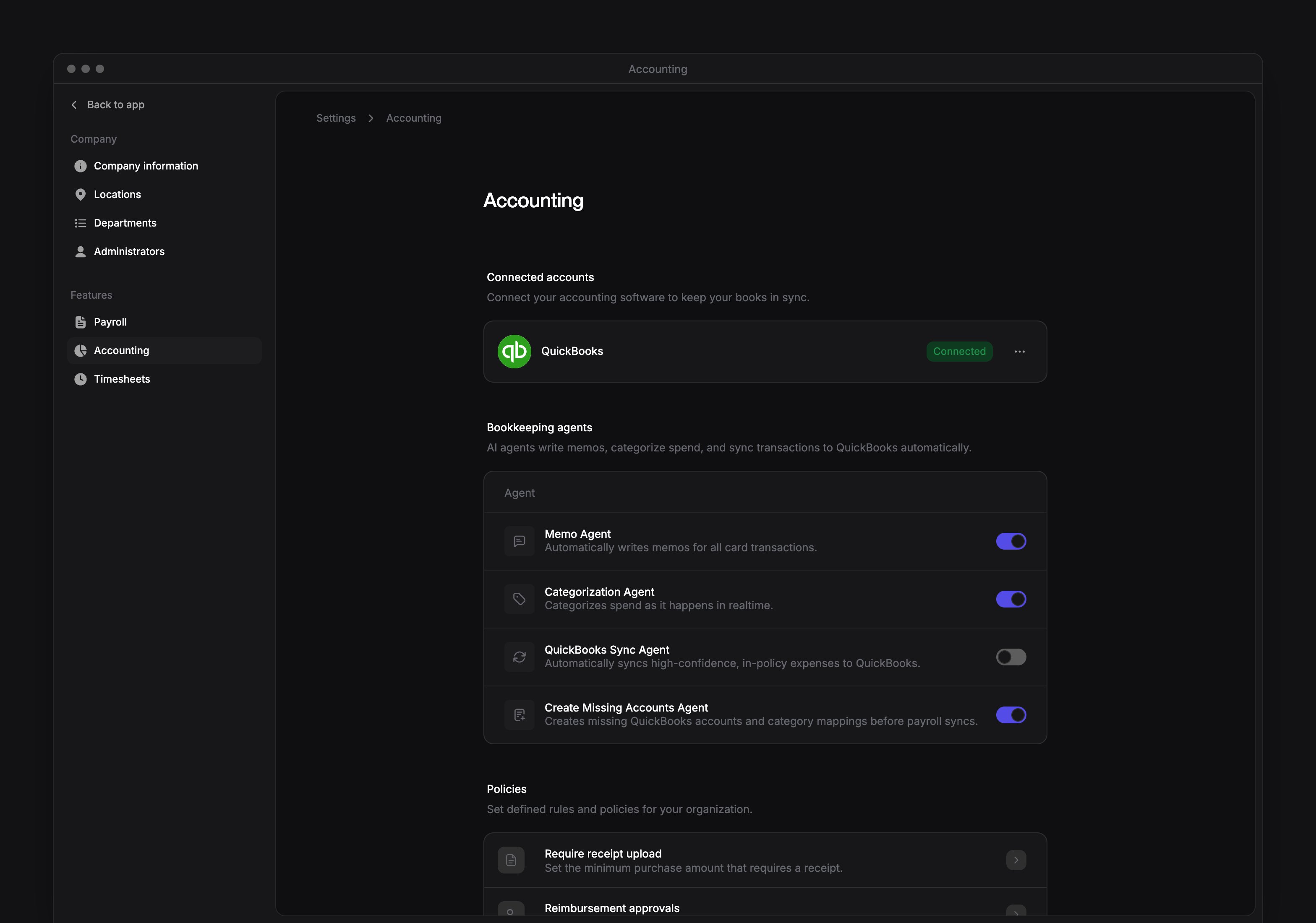Screen dimensions: 1316x923
Task: Click the Require receipt upload document icon
Action: pos(511,860)
